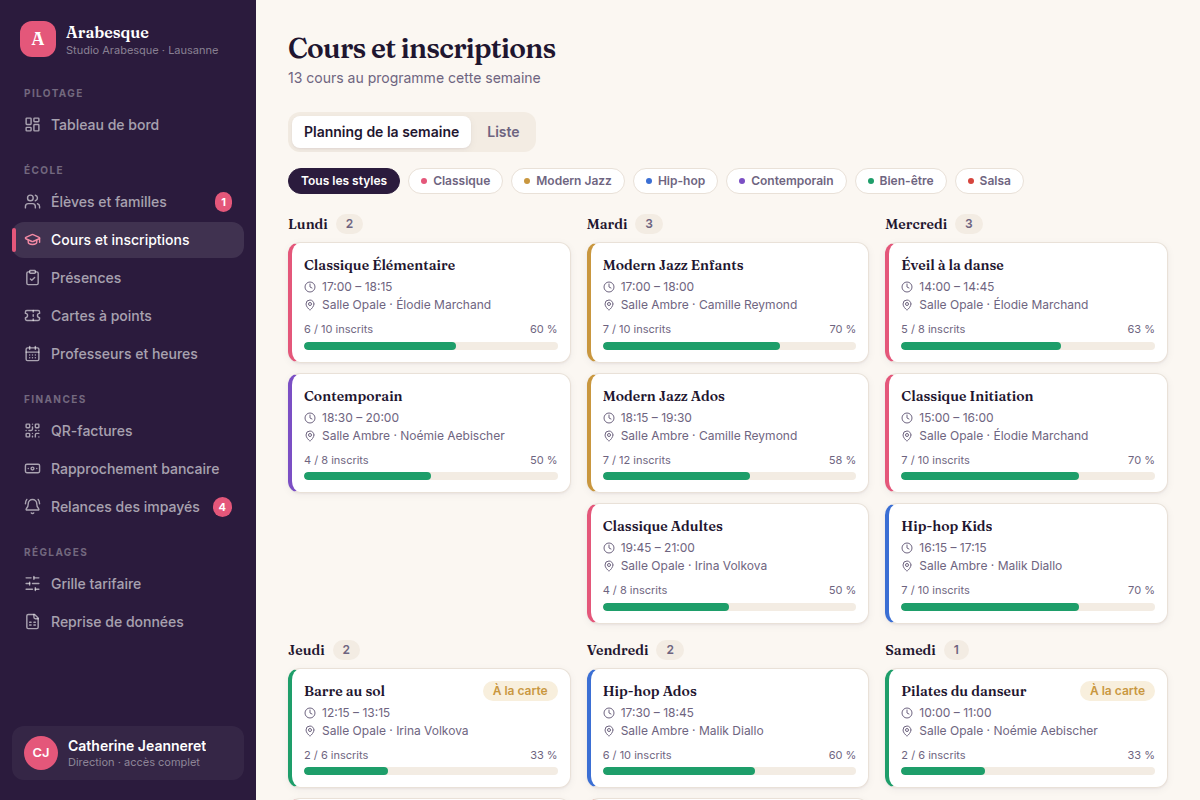
Task: Click the clock icon on Modern Jazz Enfants
Action: [x=609, y=287]
